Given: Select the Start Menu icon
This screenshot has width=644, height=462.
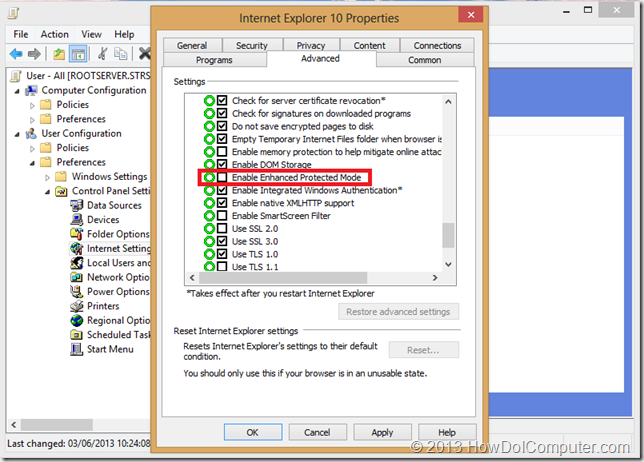Looking at the screenshot, I should coord(77,349).
